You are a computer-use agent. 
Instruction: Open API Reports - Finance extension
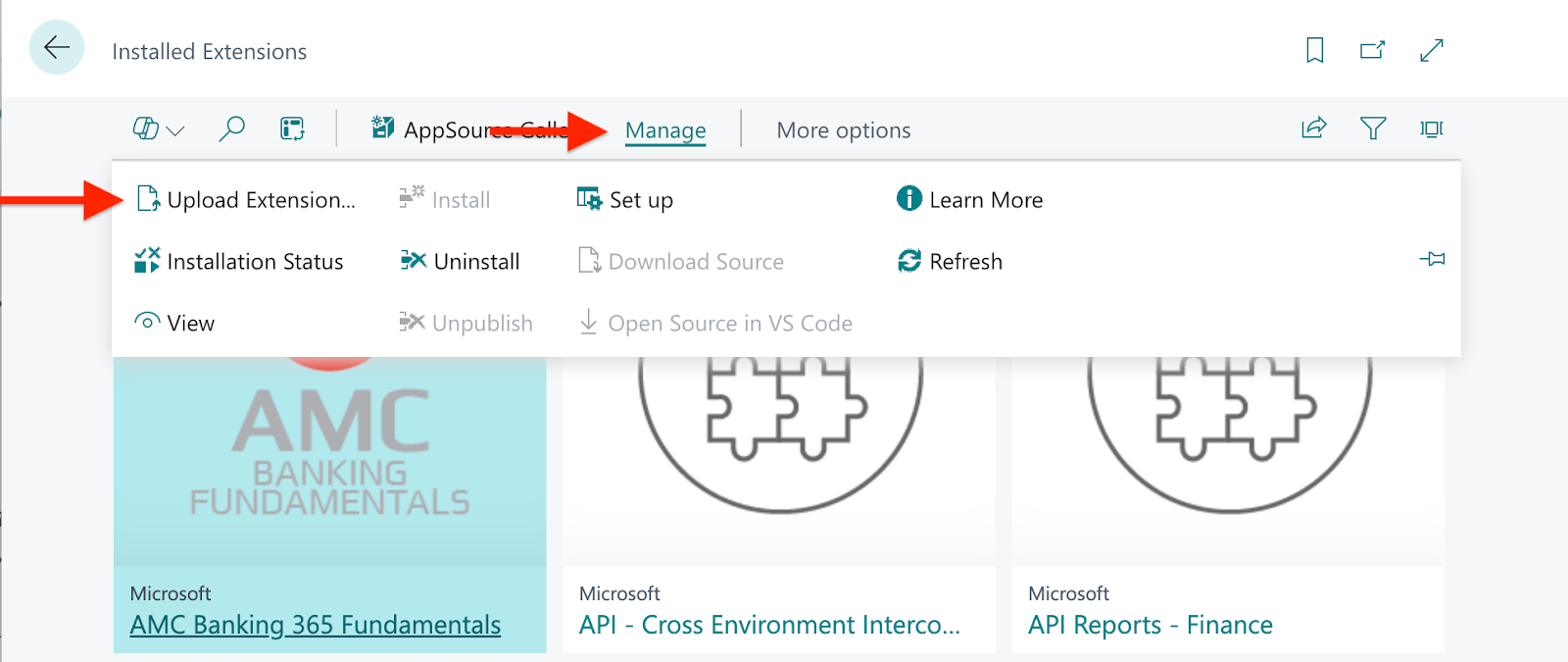click(x=1150, y=625)
